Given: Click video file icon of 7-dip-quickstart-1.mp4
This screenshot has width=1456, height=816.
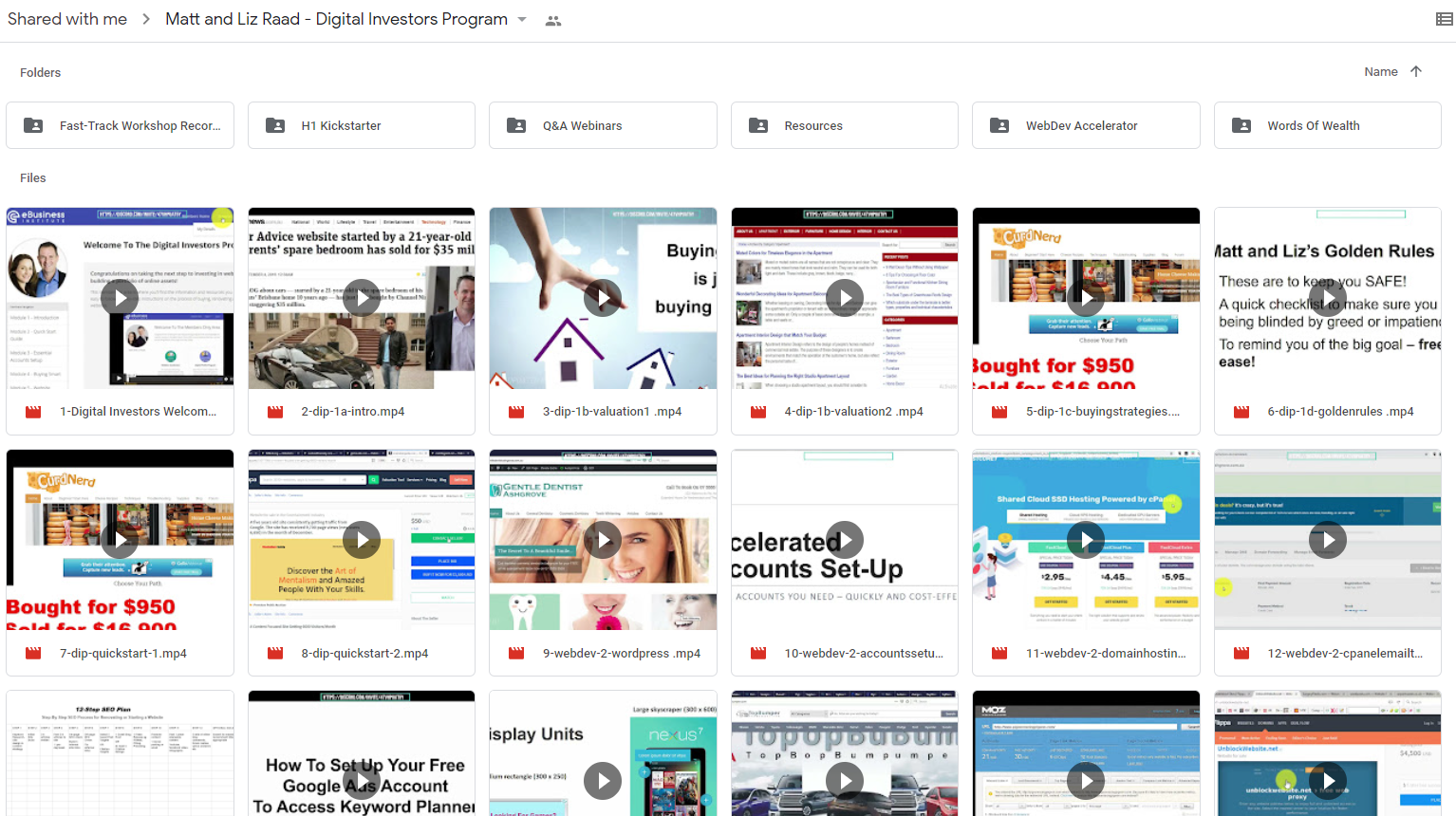Looking at the screenshot, I should pyautogui.click(x=33, y=654).
